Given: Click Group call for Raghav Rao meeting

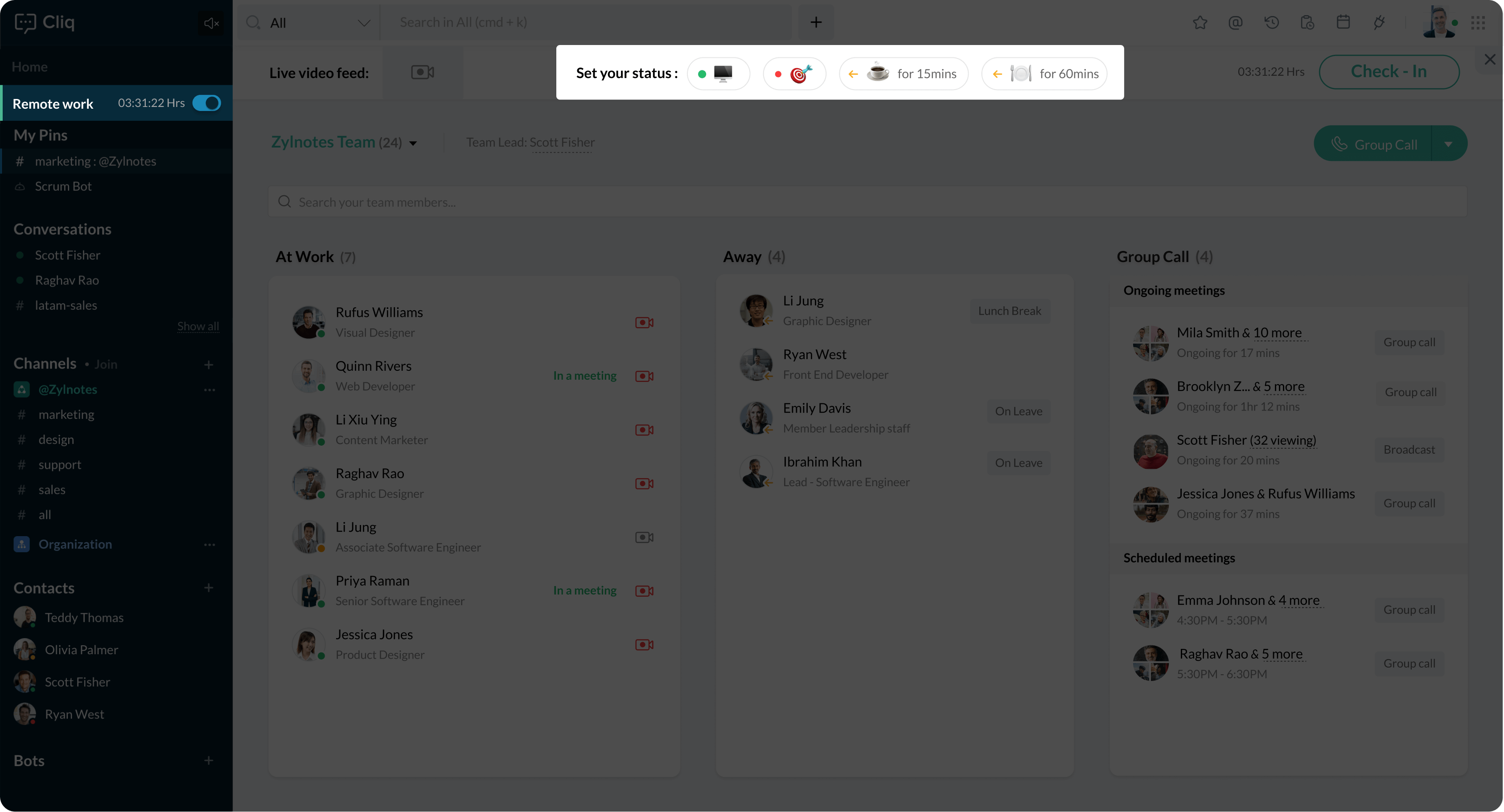Looking at the screenshot, I should tap(1409, 663).
